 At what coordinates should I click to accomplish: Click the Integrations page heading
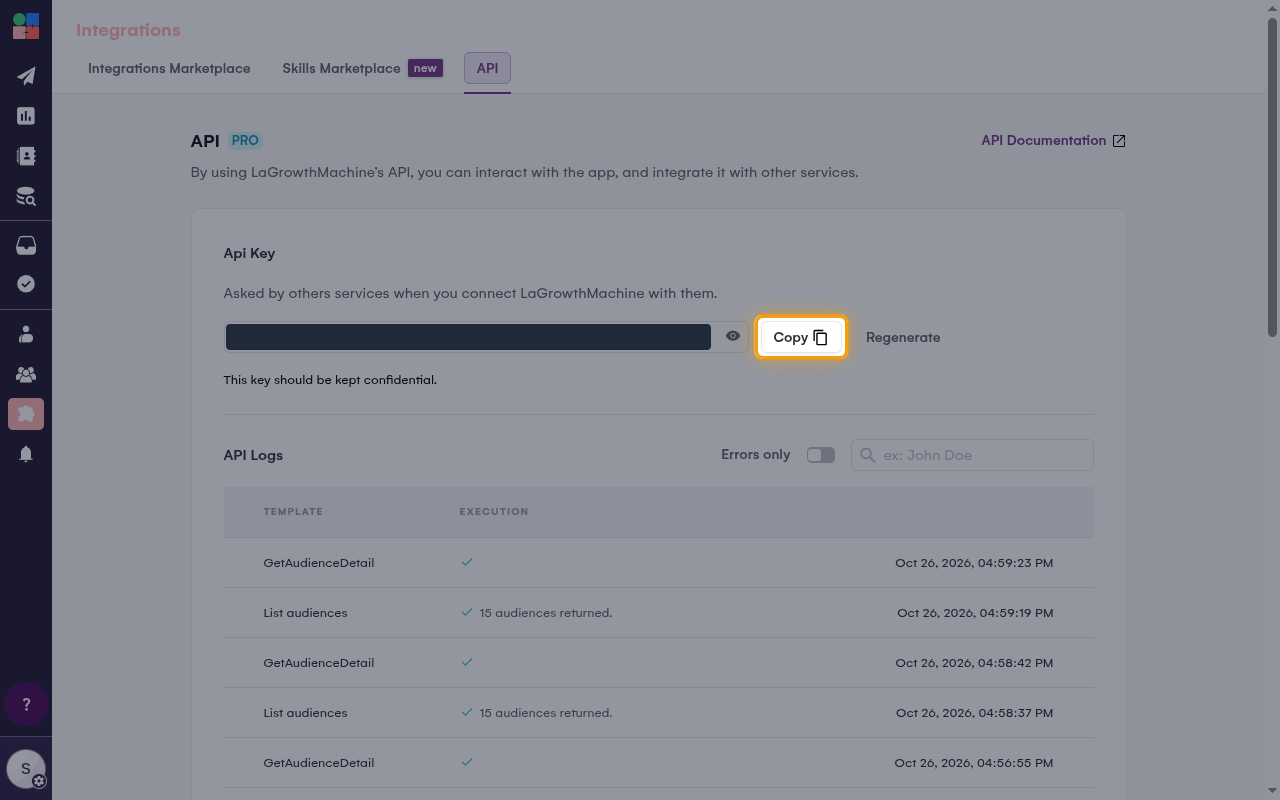click(x=128, y=30)
